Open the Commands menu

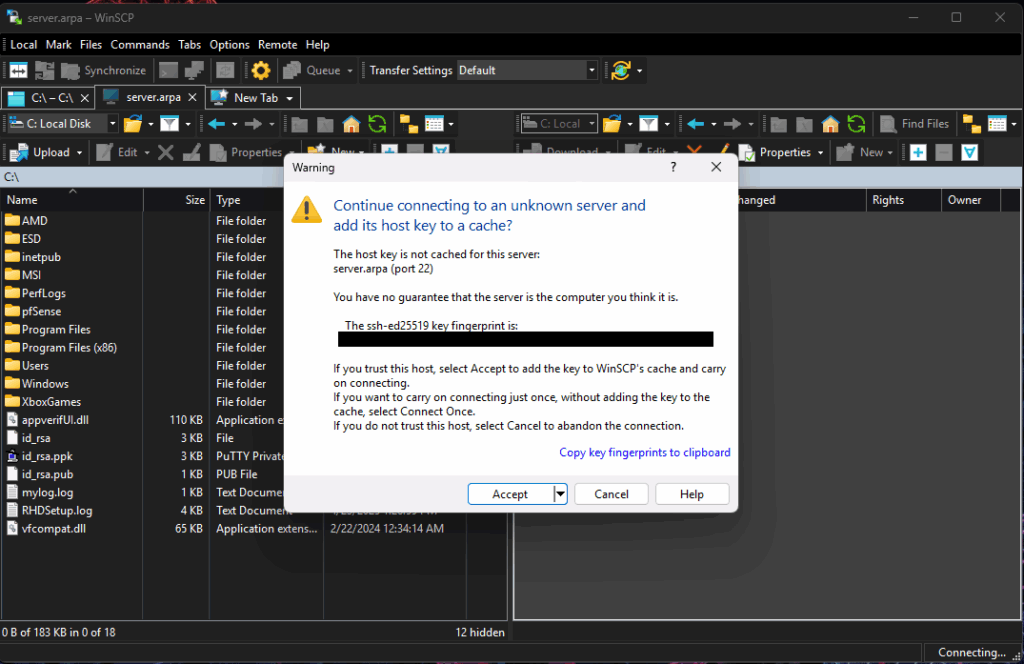click(x=140, y=44)
